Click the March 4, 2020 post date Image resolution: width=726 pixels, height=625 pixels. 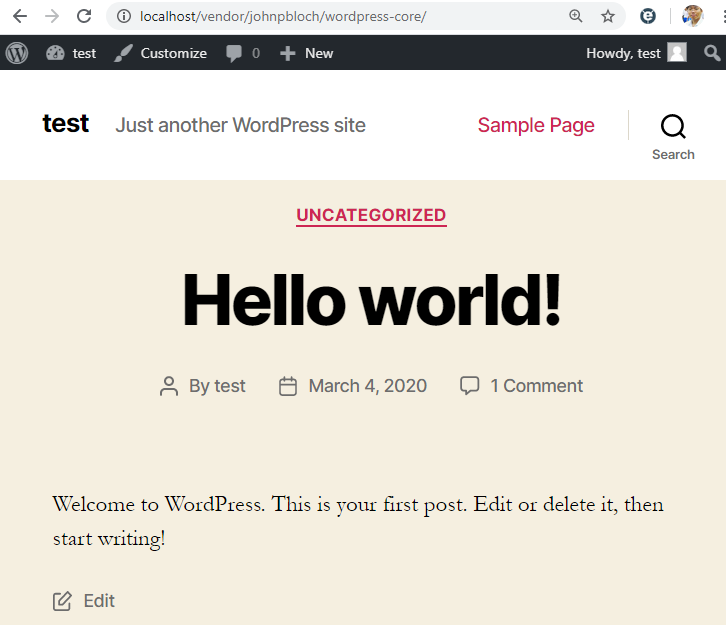click(367, 386)
